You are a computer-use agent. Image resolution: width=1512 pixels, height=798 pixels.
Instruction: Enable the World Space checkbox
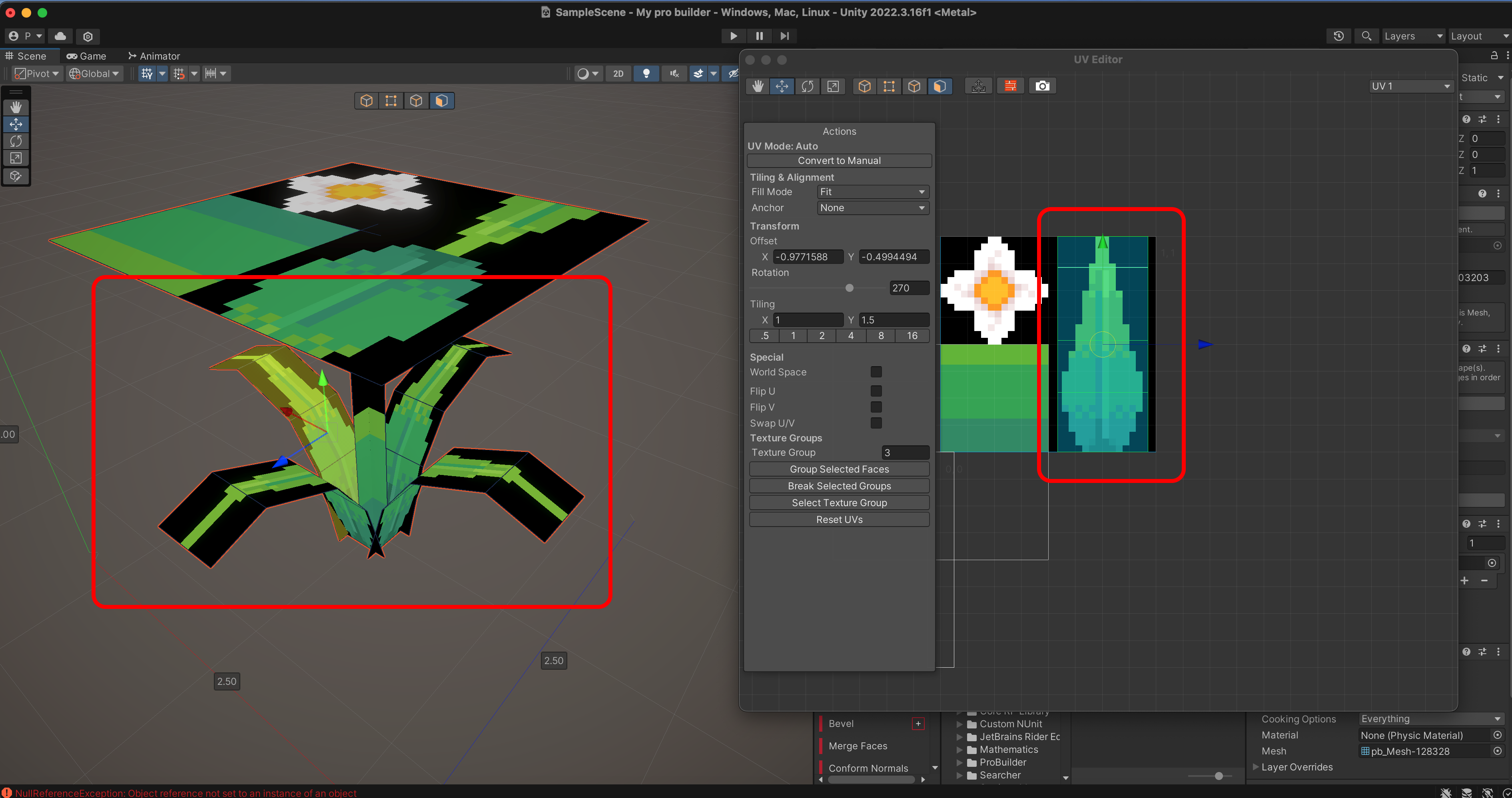(876, 372)
